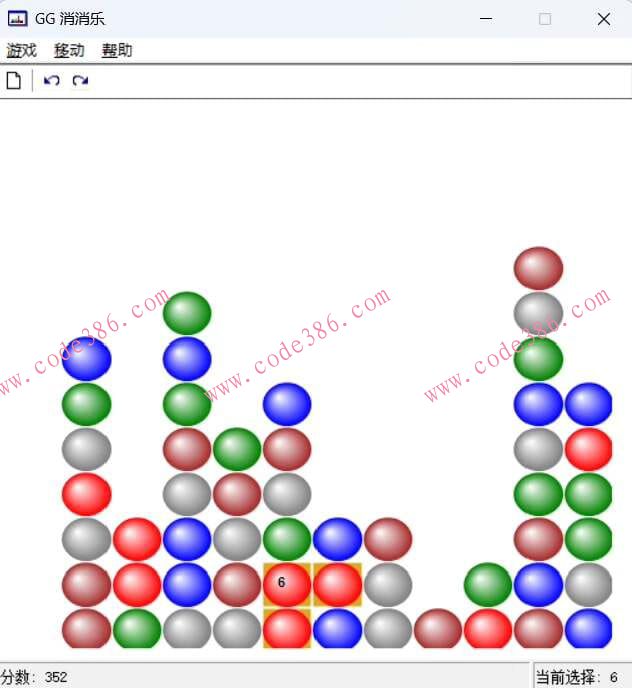Open the 帮助 menu
Viewport: 632px width, 688px height.
pos(117,50)
